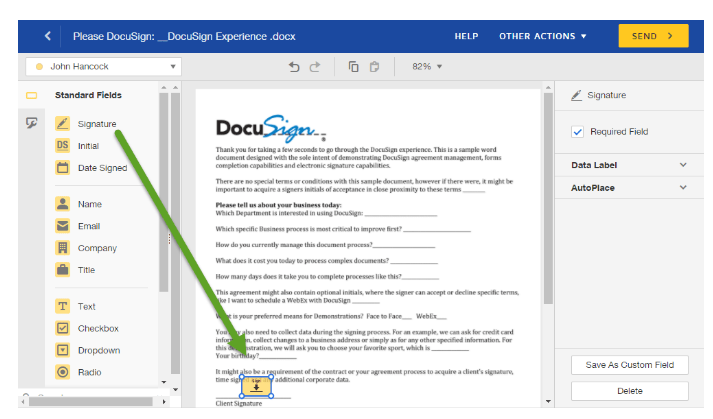The image size is (713, 419).
Task: Click the Client Signature line text
Action: click(239, 404)
